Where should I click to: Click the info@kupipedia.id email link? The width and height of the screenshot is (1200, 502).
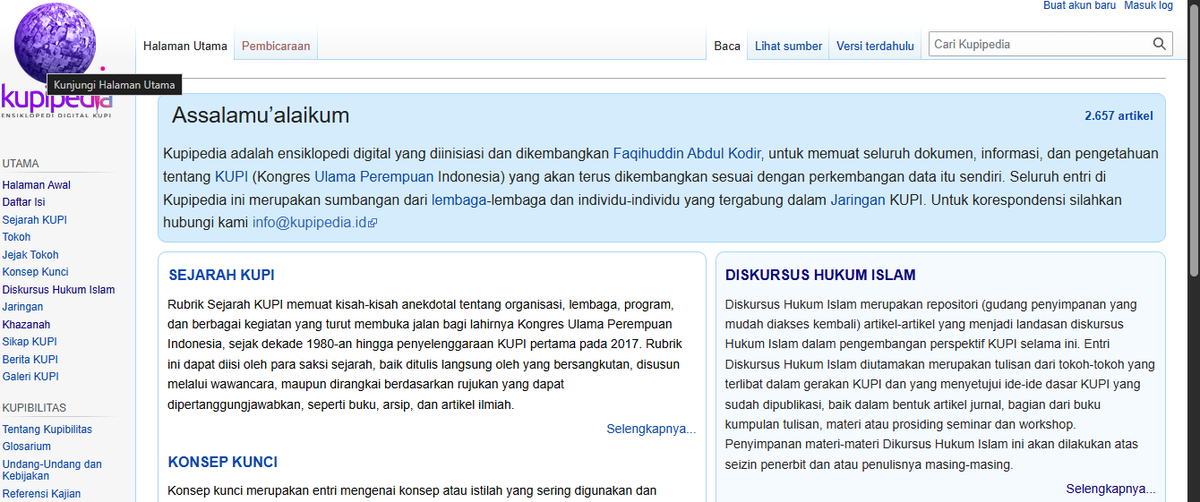tap(309, 224)
